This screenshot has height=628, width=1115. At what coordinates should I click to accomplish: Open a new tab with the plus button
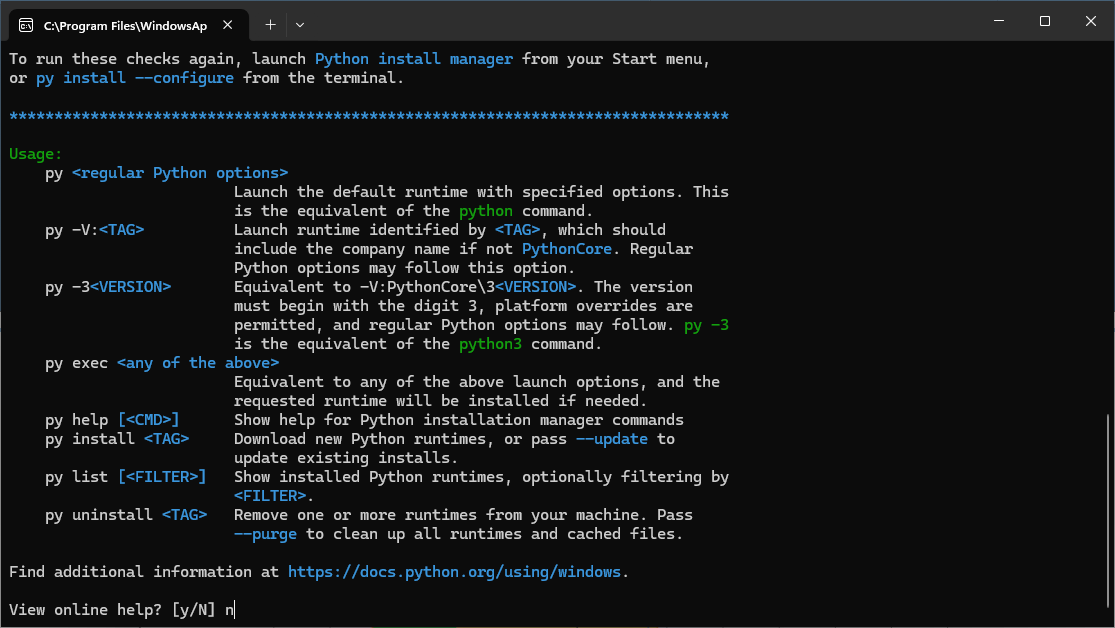click(270, 25)
